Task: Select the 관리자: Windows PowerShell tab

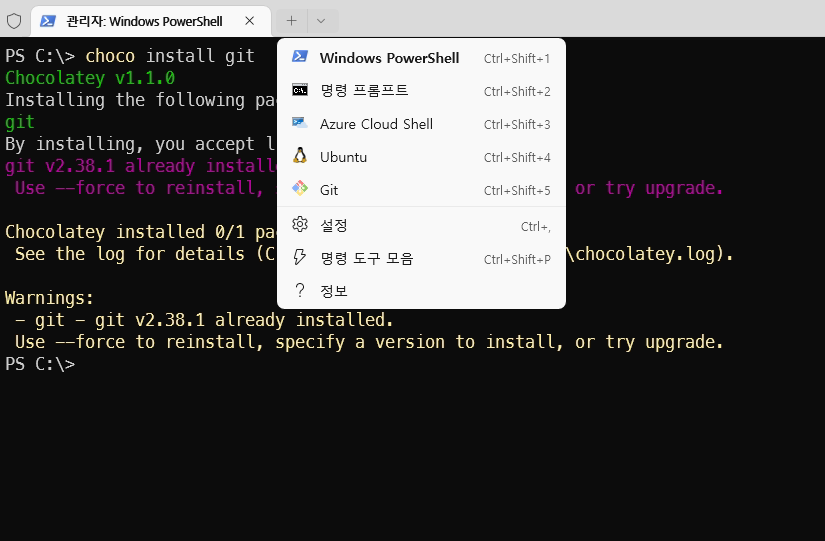Action: [151, 21]
